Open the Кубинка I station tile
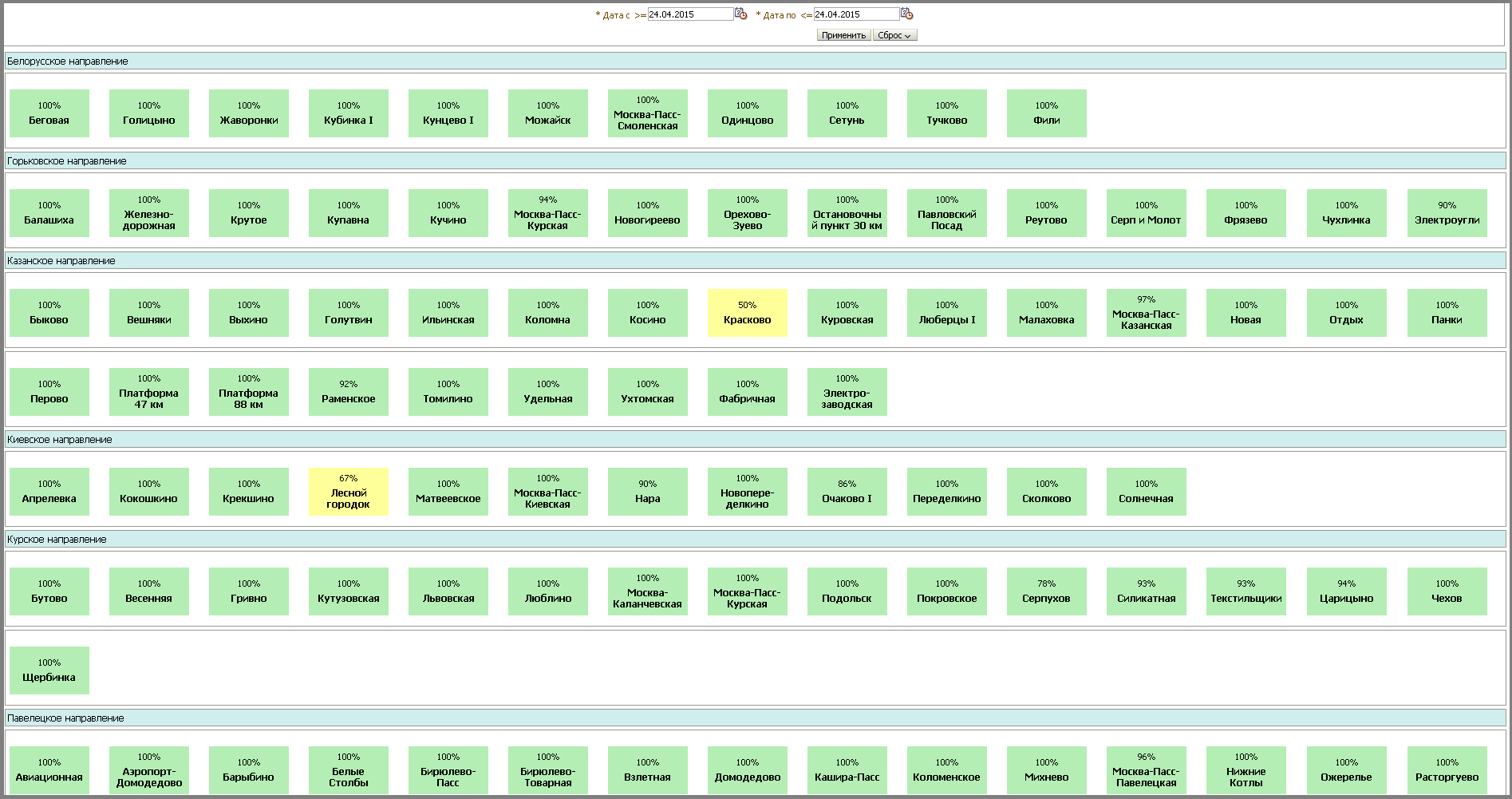Viewport: 1512px width, 799px height. pyautogui.click(x=349, y=113)
